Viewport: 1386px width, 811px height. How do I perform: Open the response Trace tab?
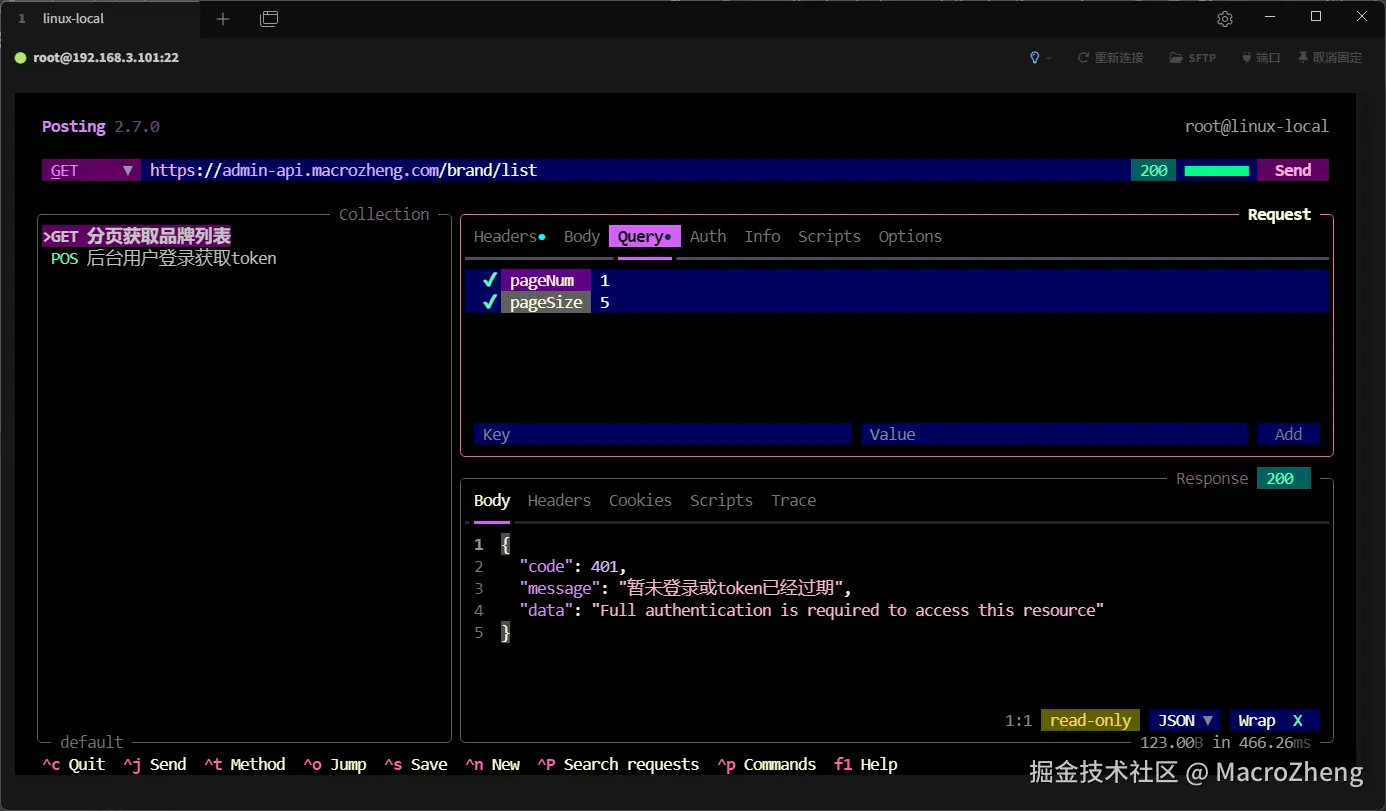(793, 500)
